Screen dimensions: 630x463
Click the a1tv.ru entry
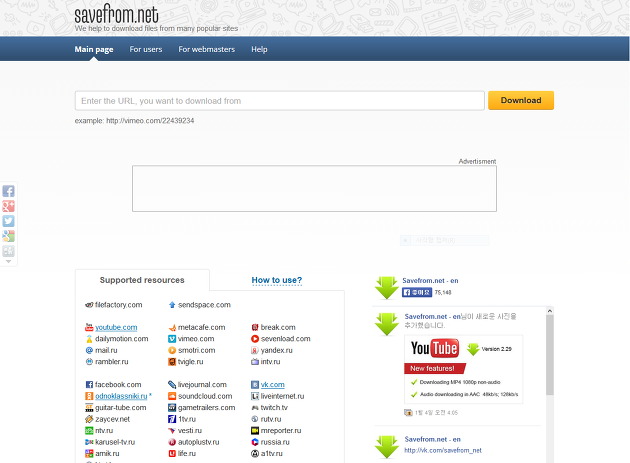click(x=267, y=453)
